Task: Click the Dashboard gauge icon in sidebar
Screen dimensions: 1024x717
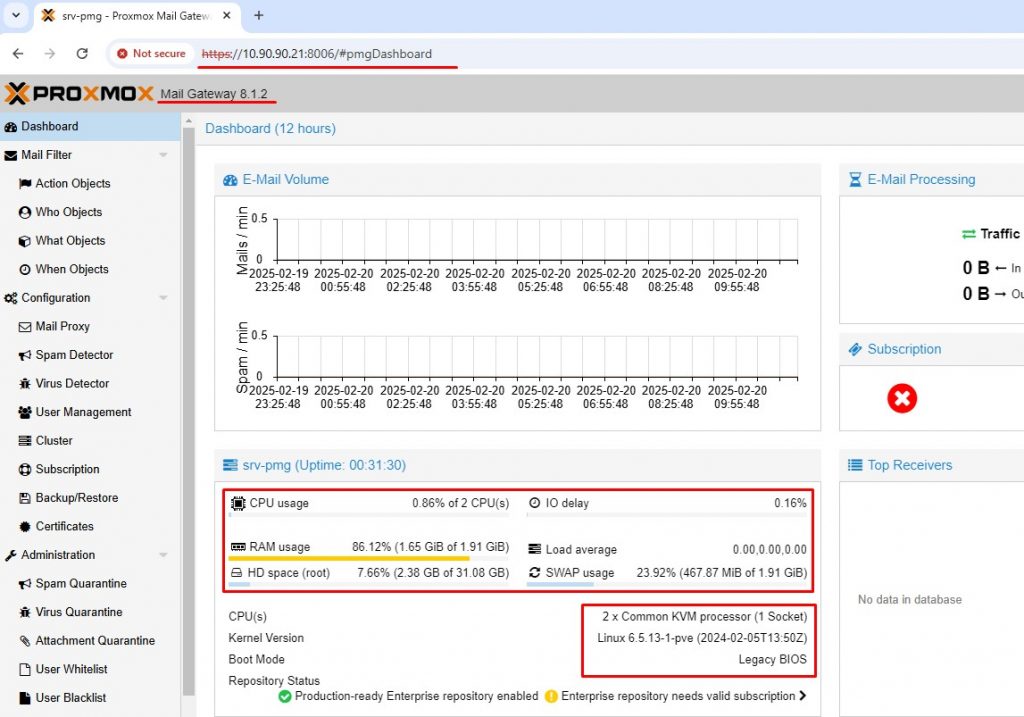Action: [10, 127]
